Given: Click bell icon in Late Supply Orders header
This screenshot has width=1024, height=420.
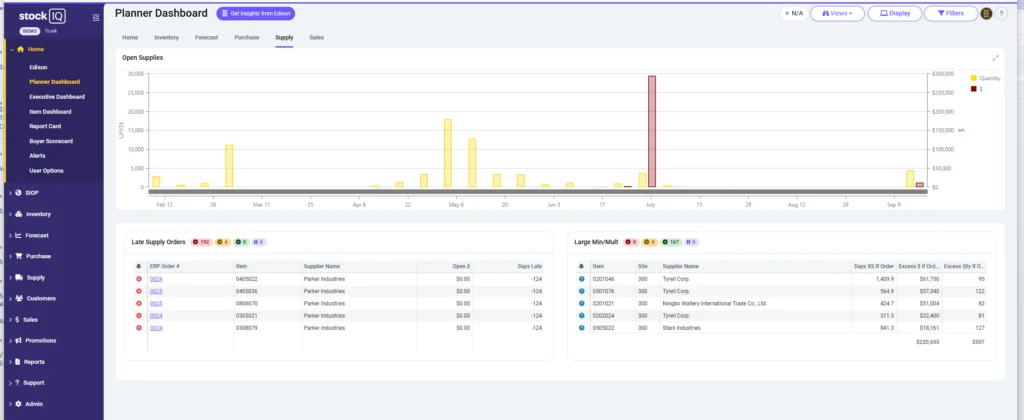Looking at the screenshot, I should tap(138, 266).
